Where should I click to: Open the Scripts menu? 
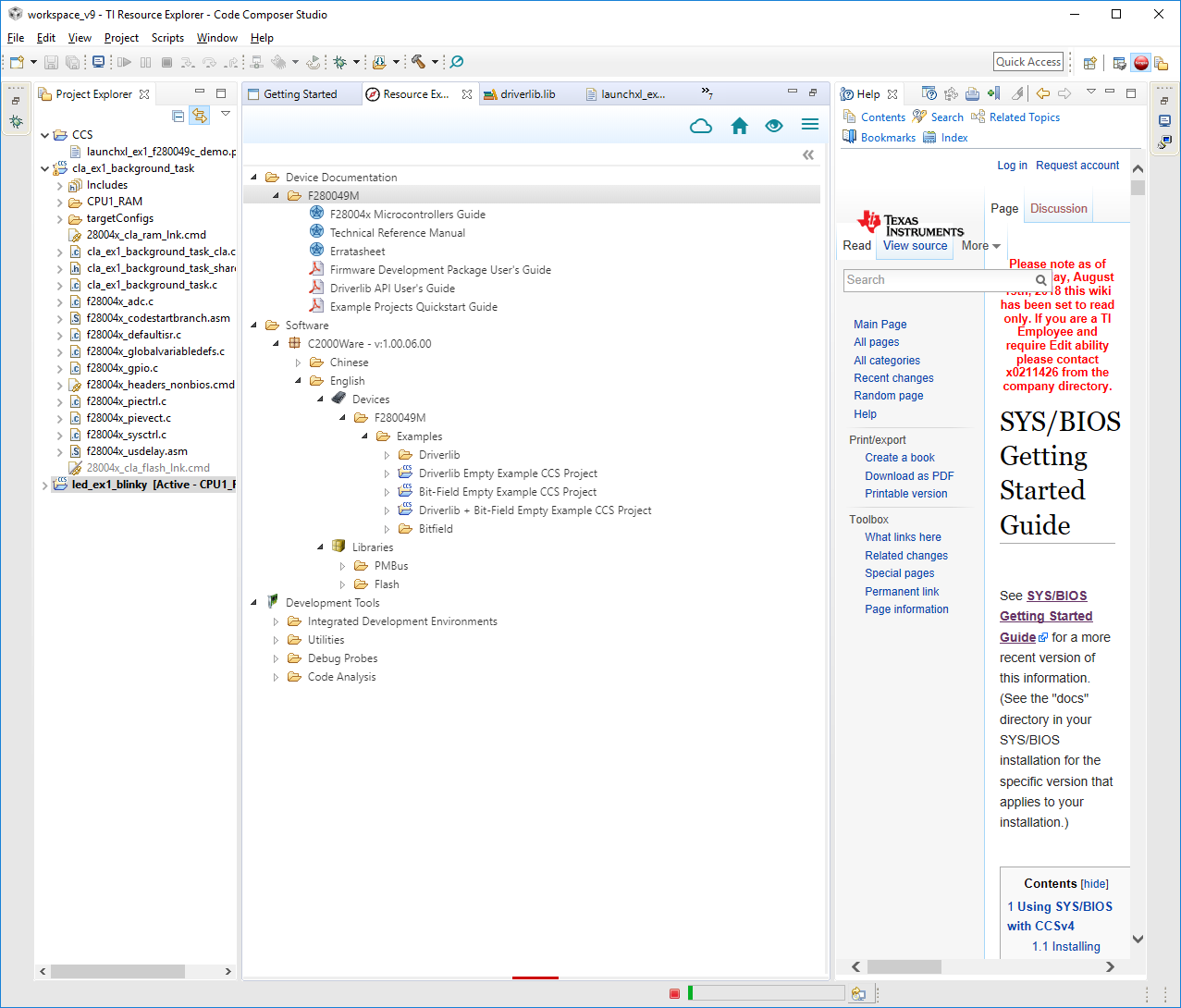coord(167,38)
